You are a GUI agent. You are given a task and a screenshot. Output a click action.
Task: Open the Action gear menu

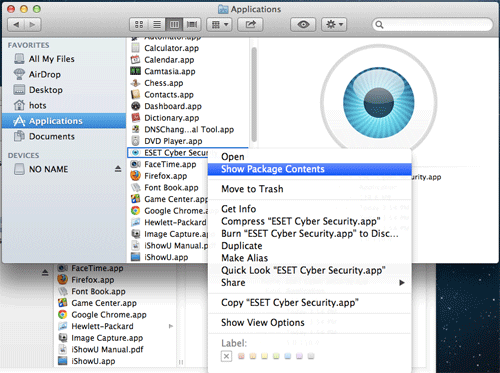(x=334, y=24)
